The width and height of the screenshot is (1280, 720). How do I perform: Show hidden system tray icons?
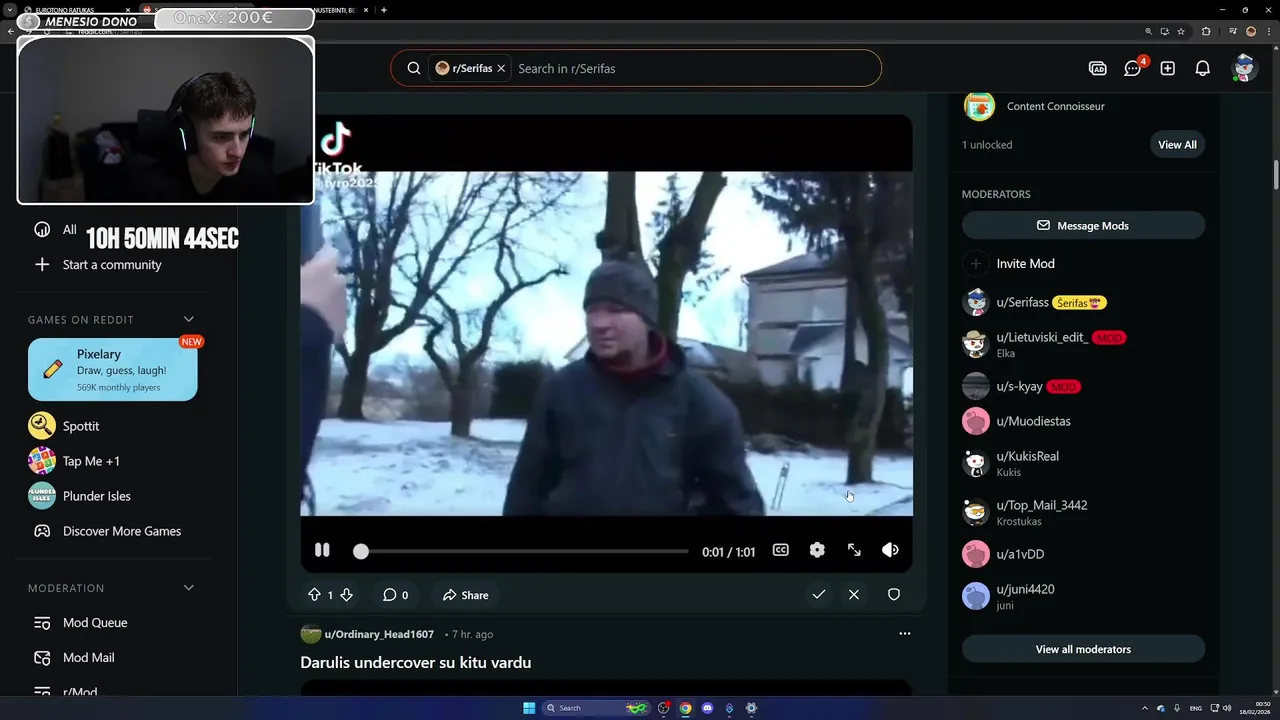click(x=1147, y=708)
